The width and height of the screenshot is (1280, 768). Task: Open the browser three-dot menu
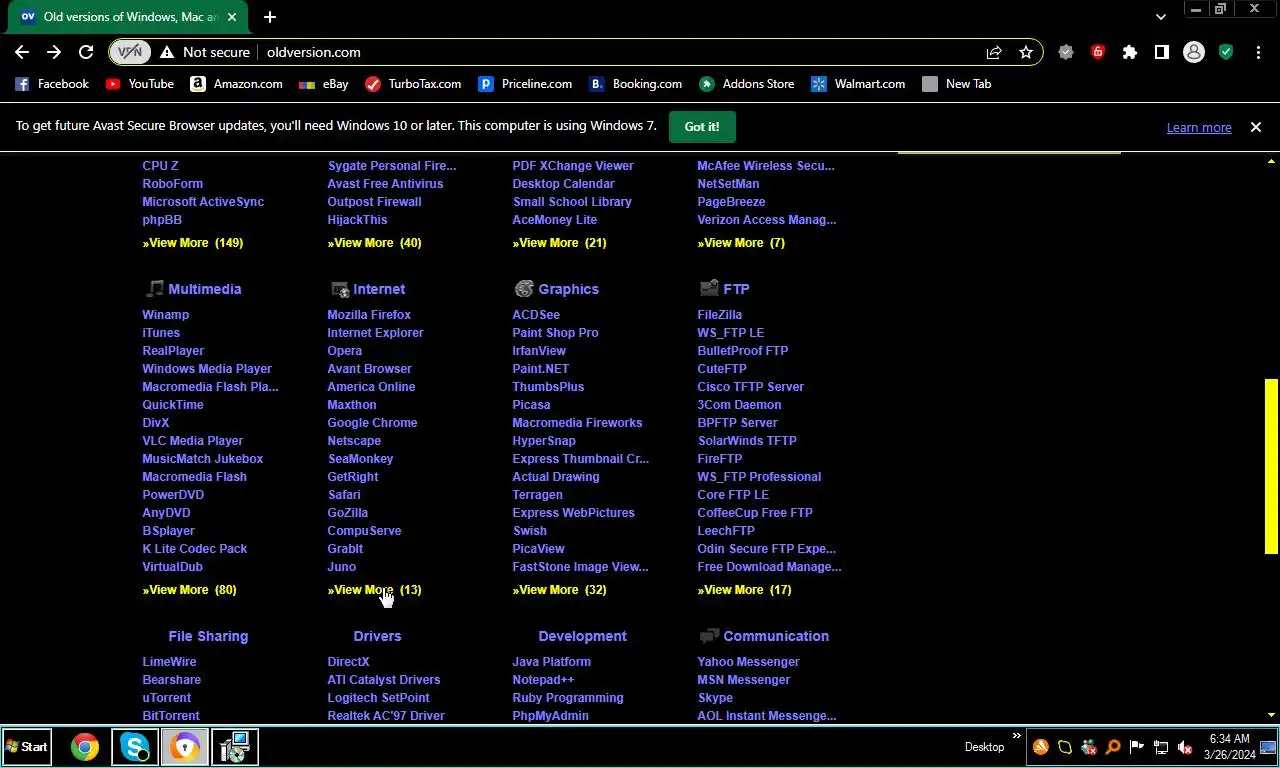click(x=1258, y=52)
